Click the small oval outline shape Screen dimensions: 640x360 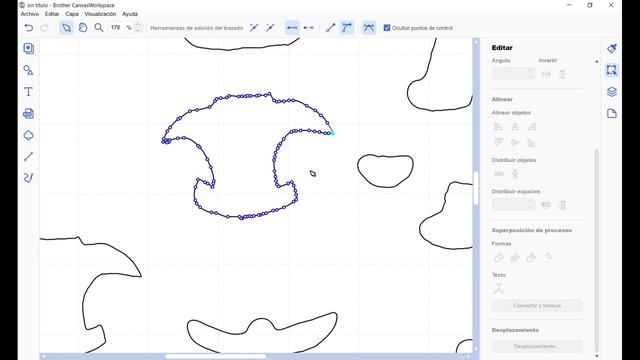(x=385, y=171)
